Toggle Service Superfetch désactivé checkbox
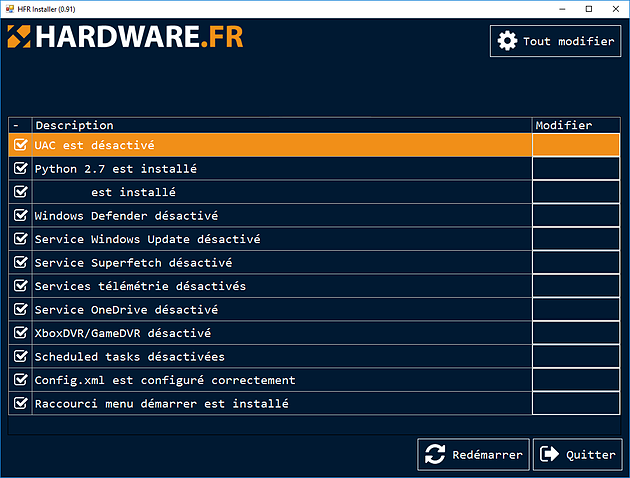Image resolution: width=630 pixels, height=478 pixels. click(x=20, y=262)
